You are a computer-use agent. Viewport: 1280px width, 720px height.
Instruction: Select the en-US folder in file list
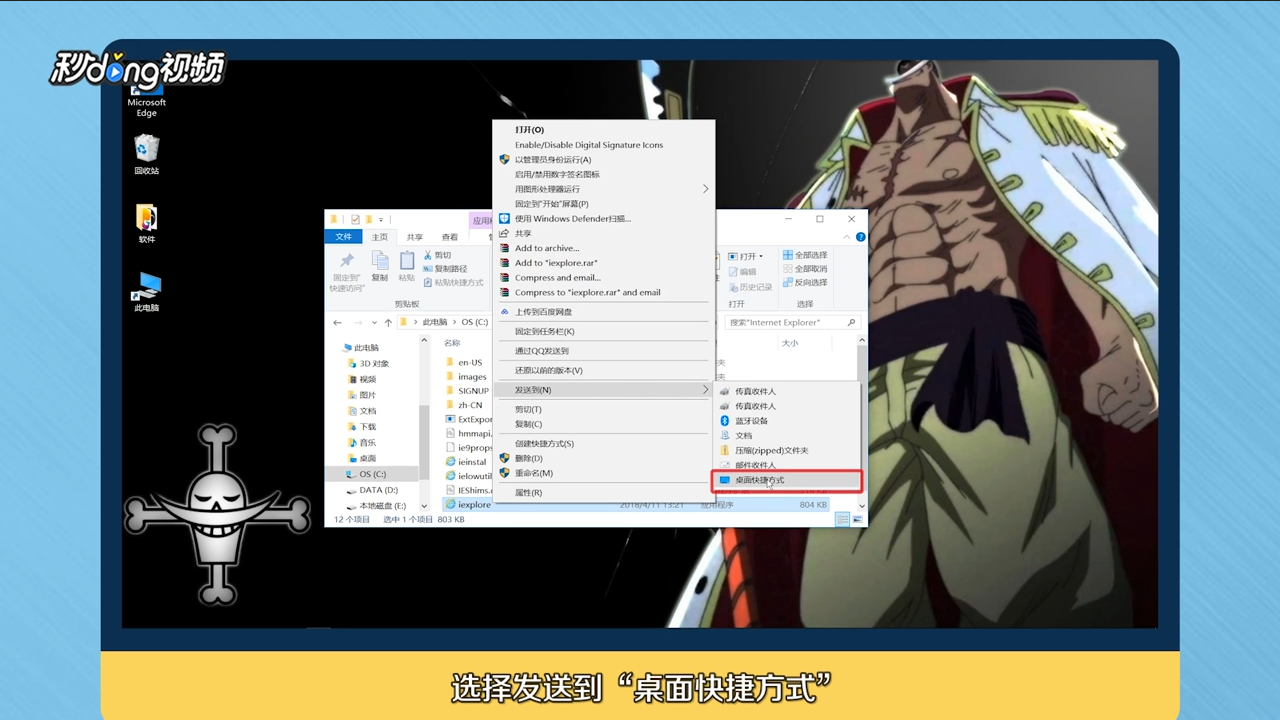(464, 362)
